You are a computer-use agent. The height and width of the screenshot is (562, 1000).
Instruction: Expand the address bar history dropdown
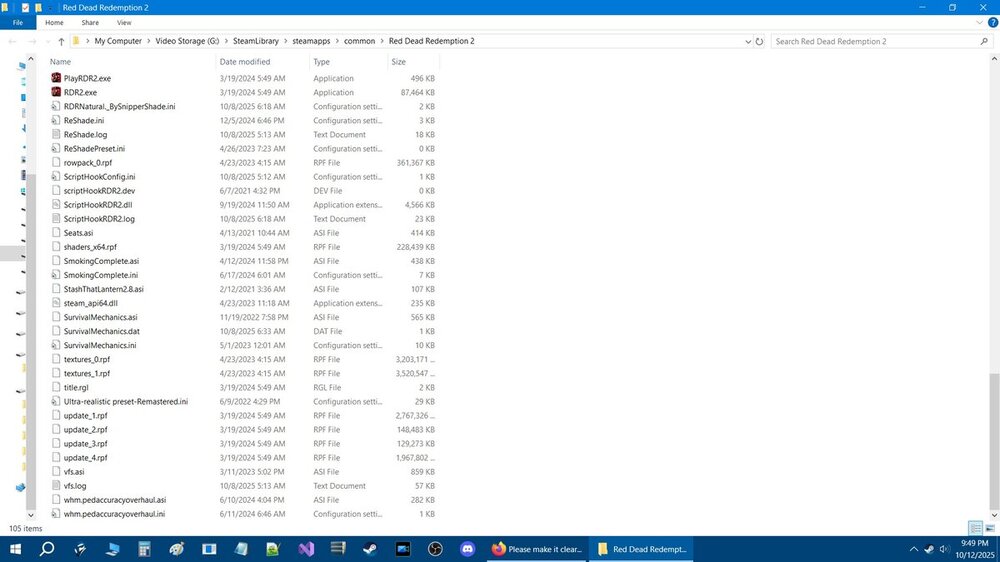click(748, 42)
